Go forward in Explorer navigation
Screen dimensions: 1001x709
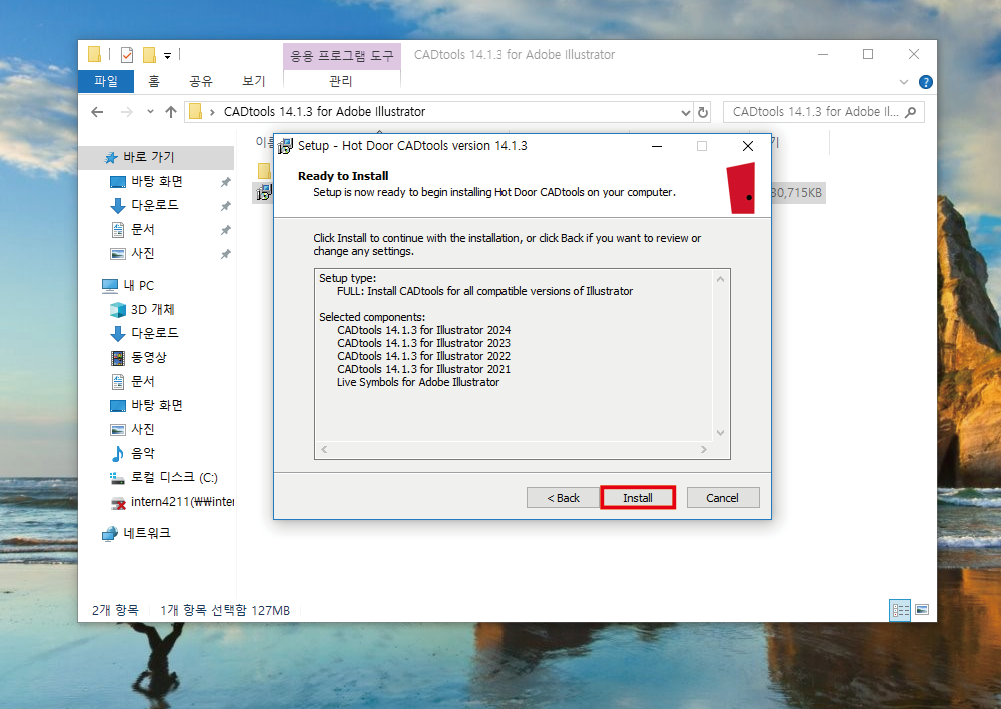pyautogui.click(x=127, y=112)
